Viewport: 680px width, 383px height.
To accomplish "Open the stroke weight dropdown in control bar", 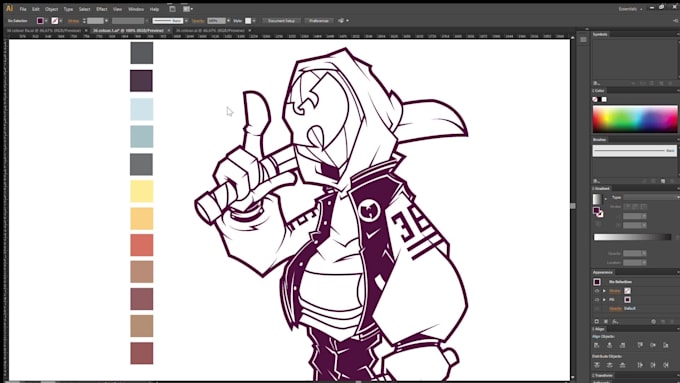I will (x=106, y=20).
